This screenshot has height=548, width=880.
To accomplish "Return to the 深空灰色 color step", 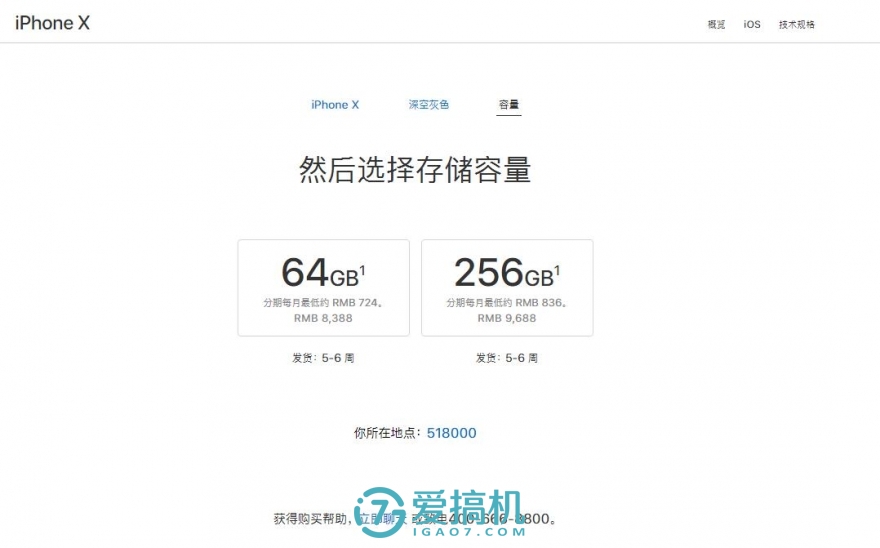I will [x=429, y=104].
